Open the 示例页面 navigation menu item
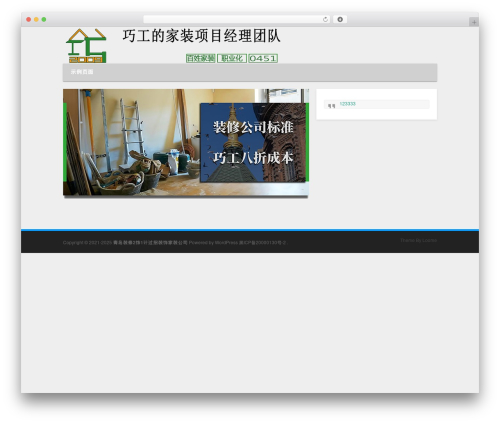 (x=82, y=72)
